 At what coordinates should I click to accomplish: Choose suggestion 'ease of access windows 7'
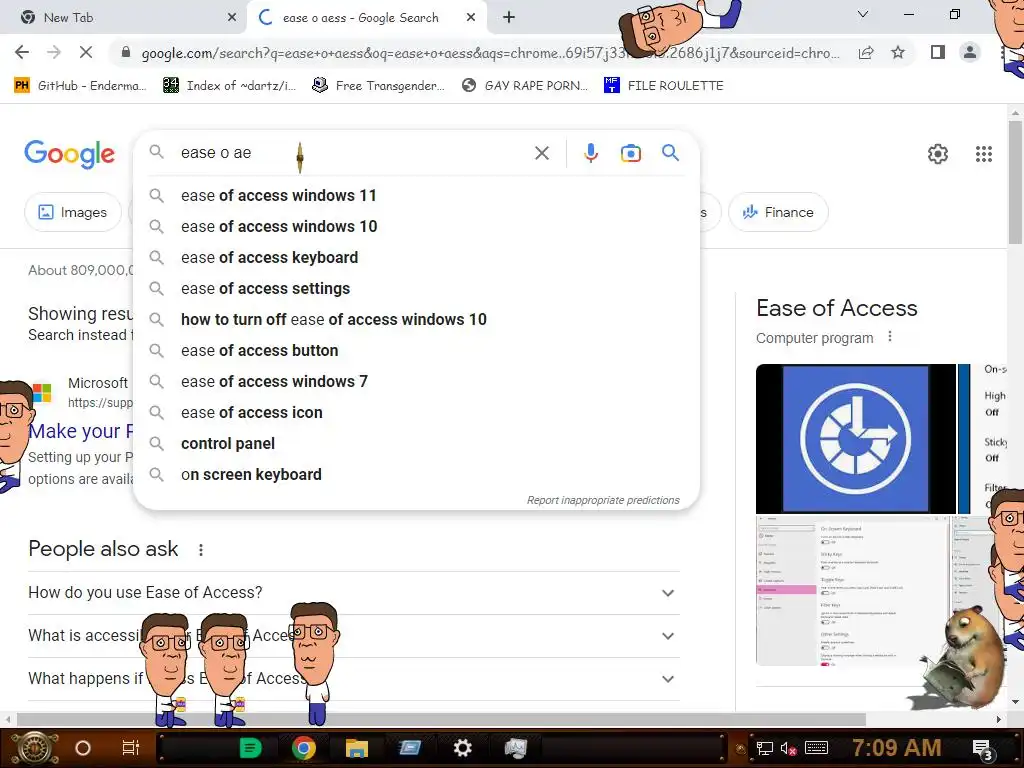click(416, 381)
